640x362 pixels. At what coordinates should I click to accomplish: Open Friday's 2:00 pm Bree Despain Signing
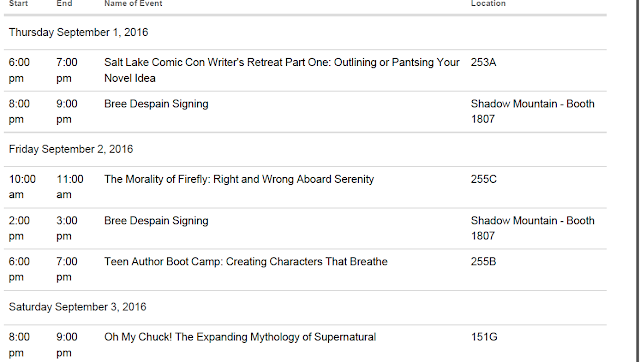(156, 220)
